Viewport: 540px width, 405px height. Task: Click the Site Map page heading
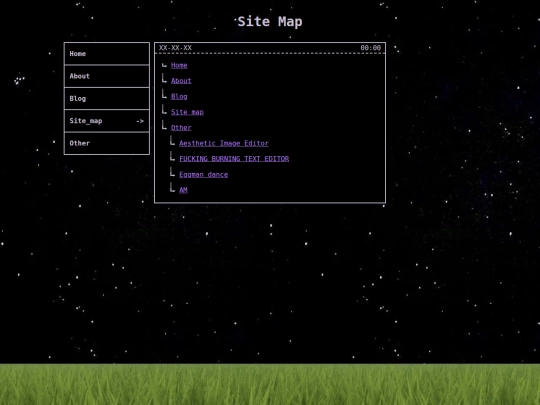[270, 22]
